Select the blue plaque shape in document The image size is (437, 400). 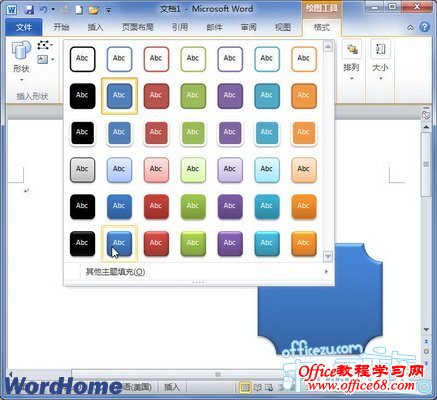[320, 310]
